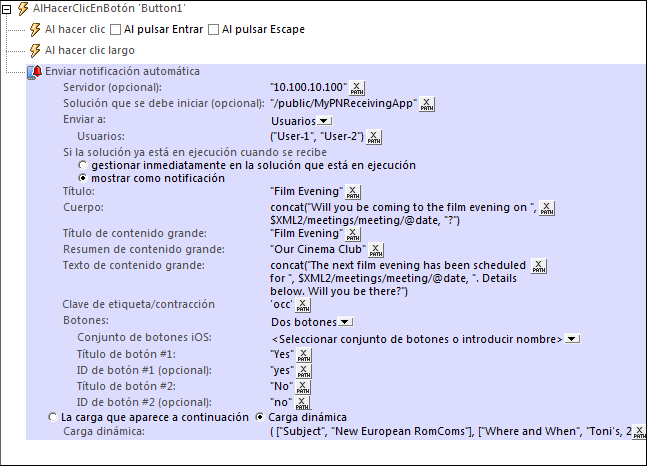Select the Al hacer clic largo row
The height and width of the screenshot is (466, 647).
click(90, 50)
